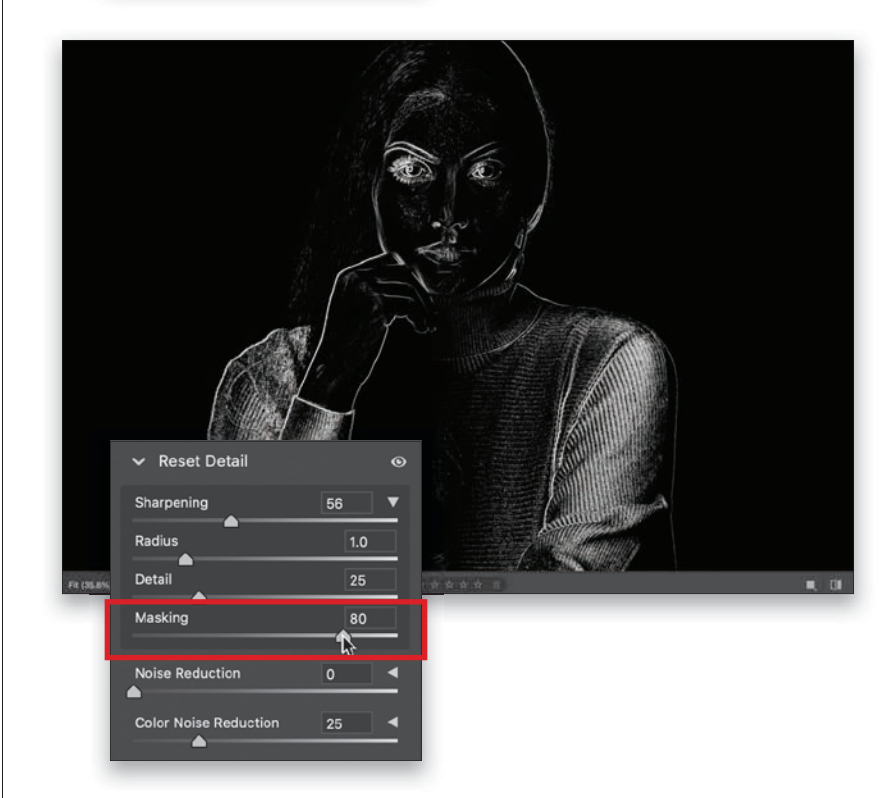The height and width of the screenshot is (798, 884).
Task: Toggle the Detail panel eye visibility icon
Action: pyautogui.click(x=400, y=462)
